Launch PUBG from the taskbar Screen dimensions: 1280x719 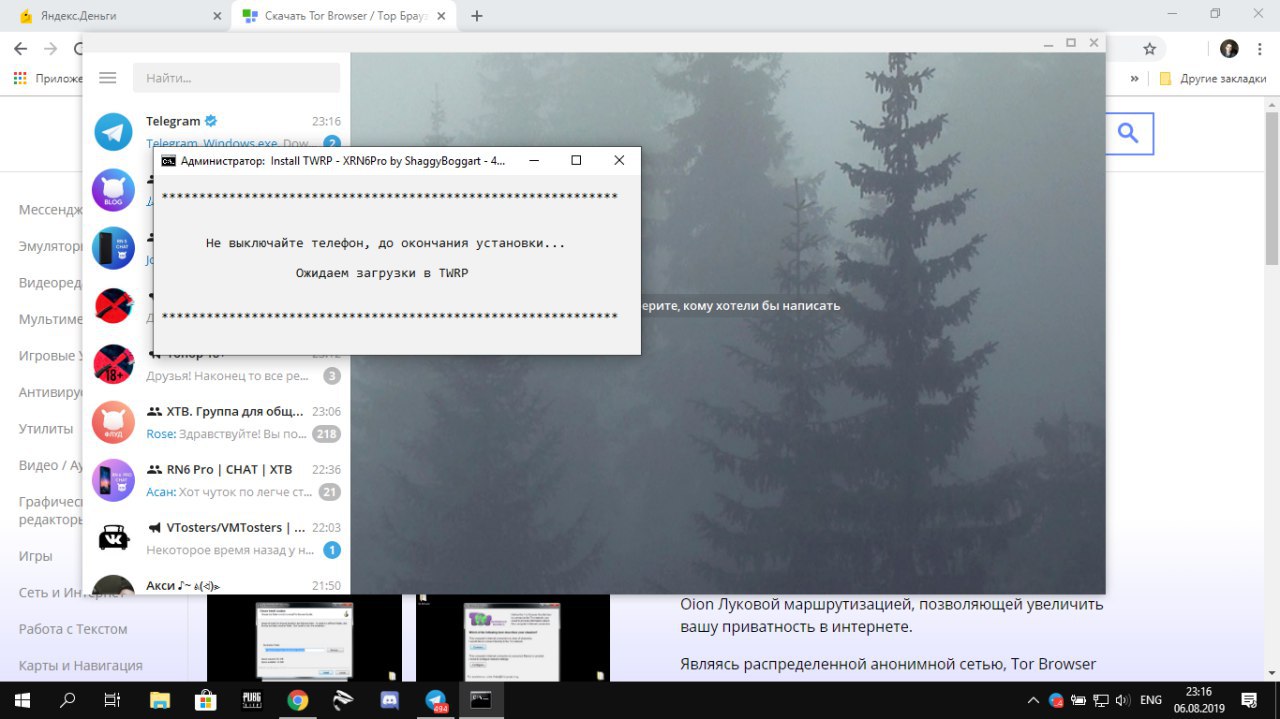pyautogui.click(x=251, y=700)
